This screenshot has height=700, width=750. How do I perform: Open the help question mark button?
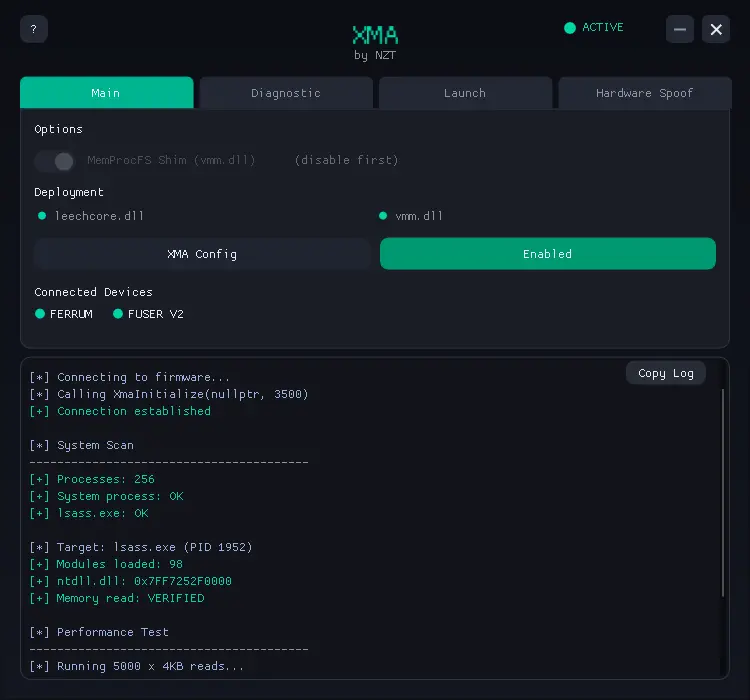[33, 29]
